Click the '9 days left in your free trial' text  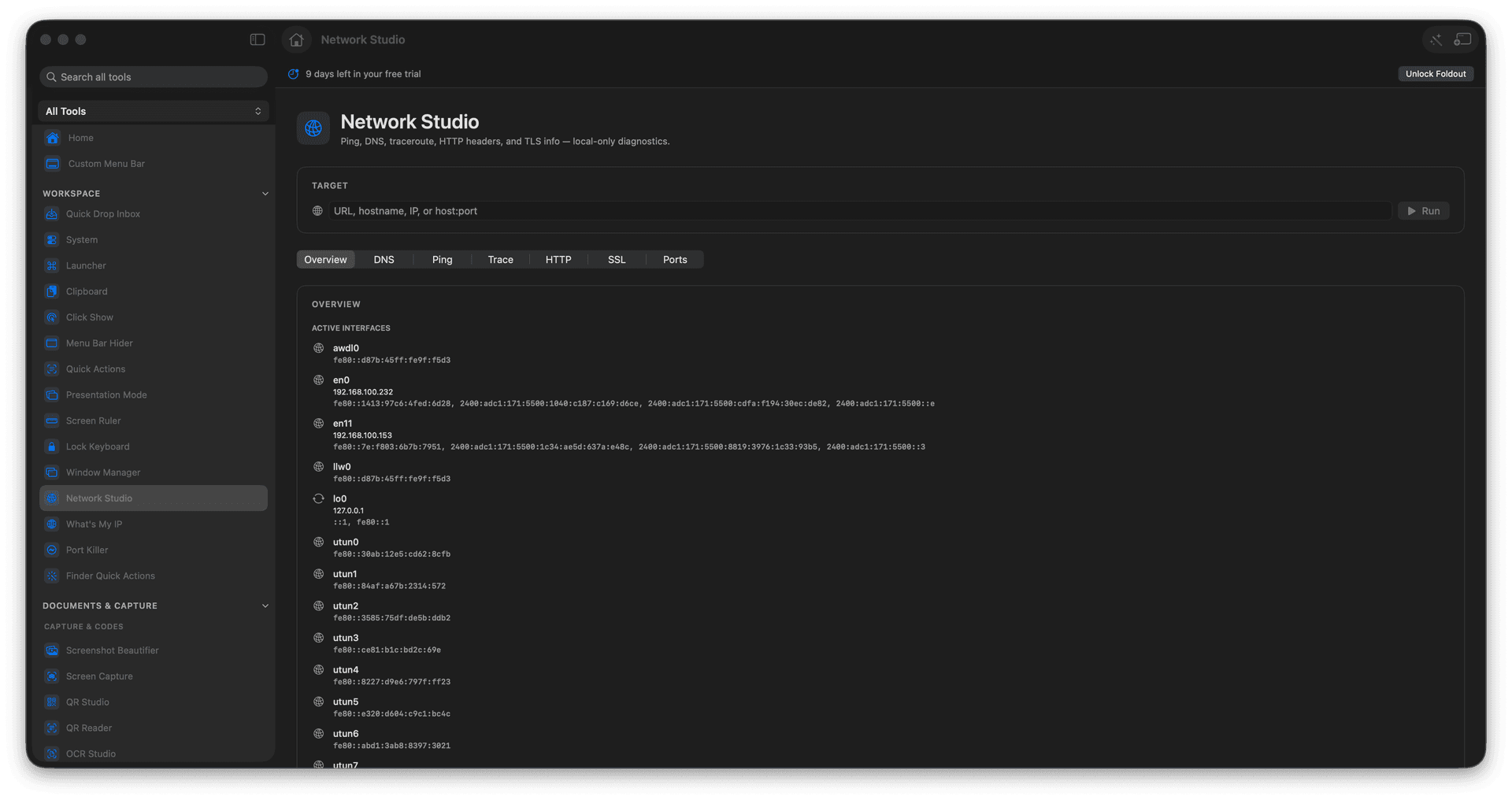click(363, 74)
